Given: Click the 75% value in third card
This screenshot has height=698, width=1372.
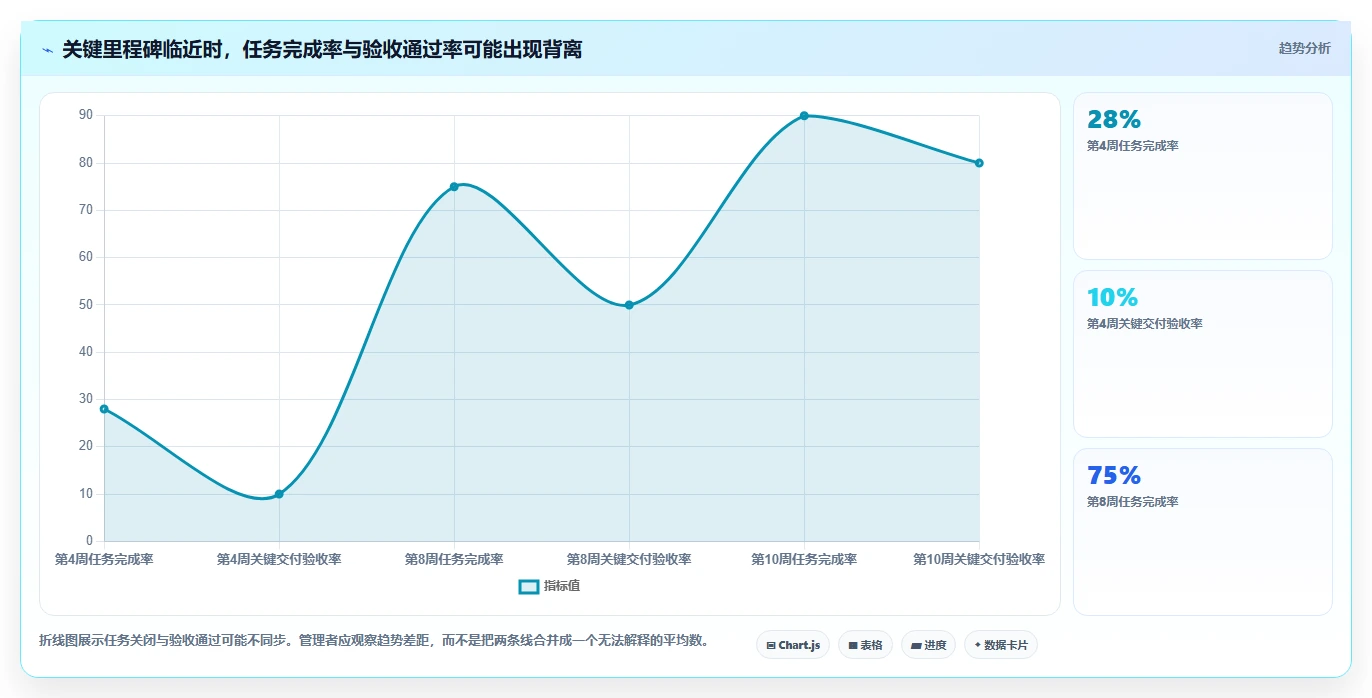Looking at the screenshot, I should [1114, 476].
